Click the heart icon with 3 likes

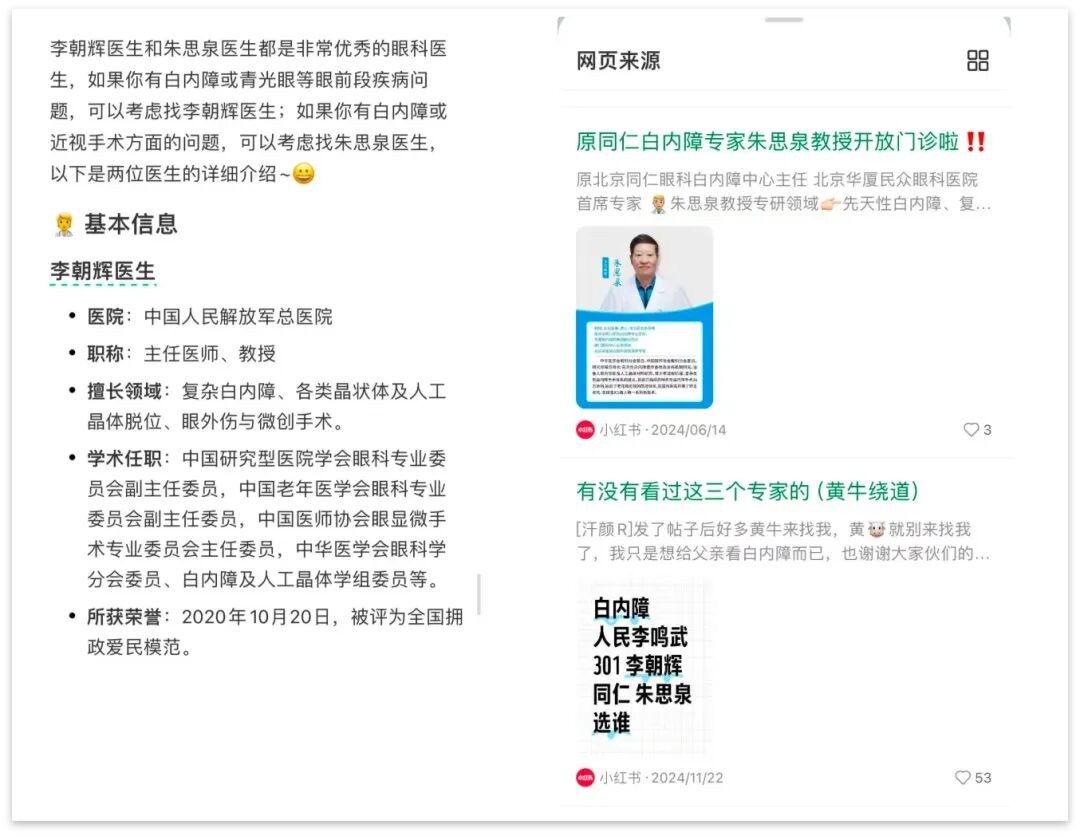tap(970, 430)
